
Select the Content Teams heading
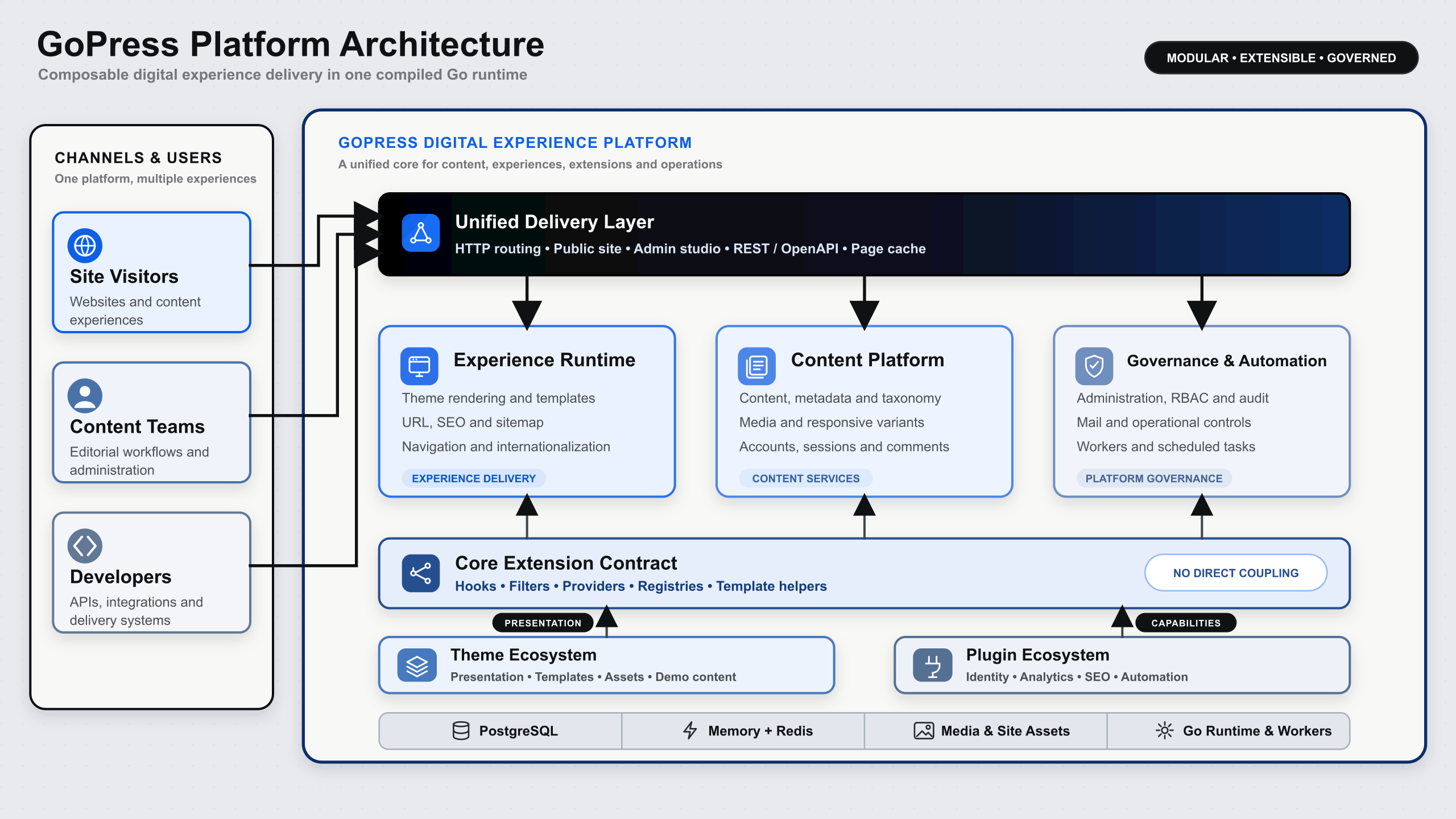(x=137, y=427)
